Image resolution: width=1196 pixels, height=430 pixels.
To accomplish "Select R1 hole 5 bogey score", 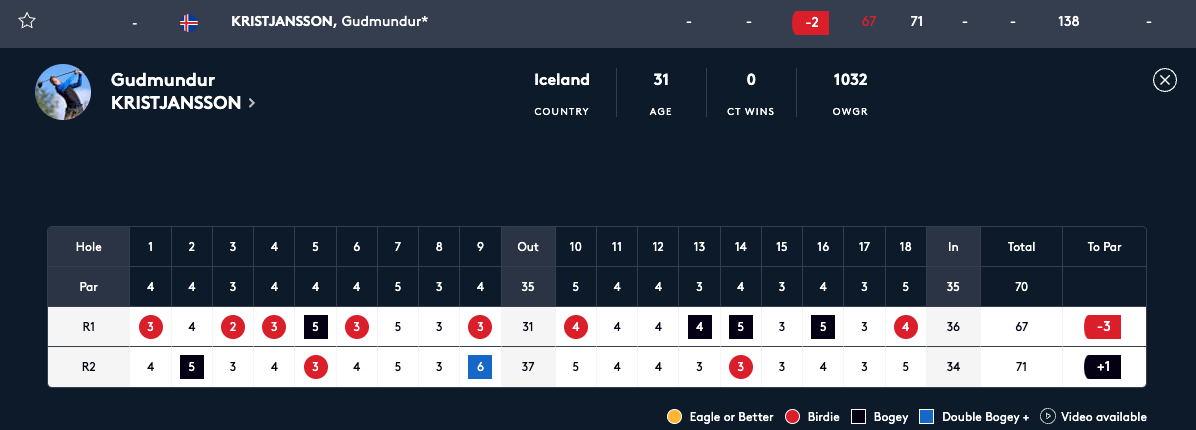I will 315,327.
